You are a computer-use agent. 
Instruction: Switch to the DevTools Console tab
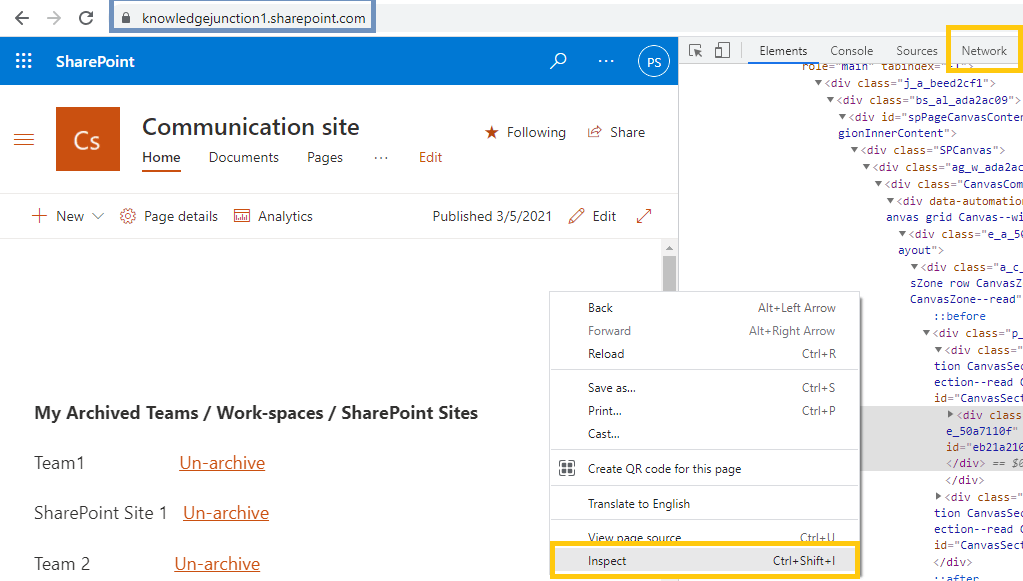point(851,51)
